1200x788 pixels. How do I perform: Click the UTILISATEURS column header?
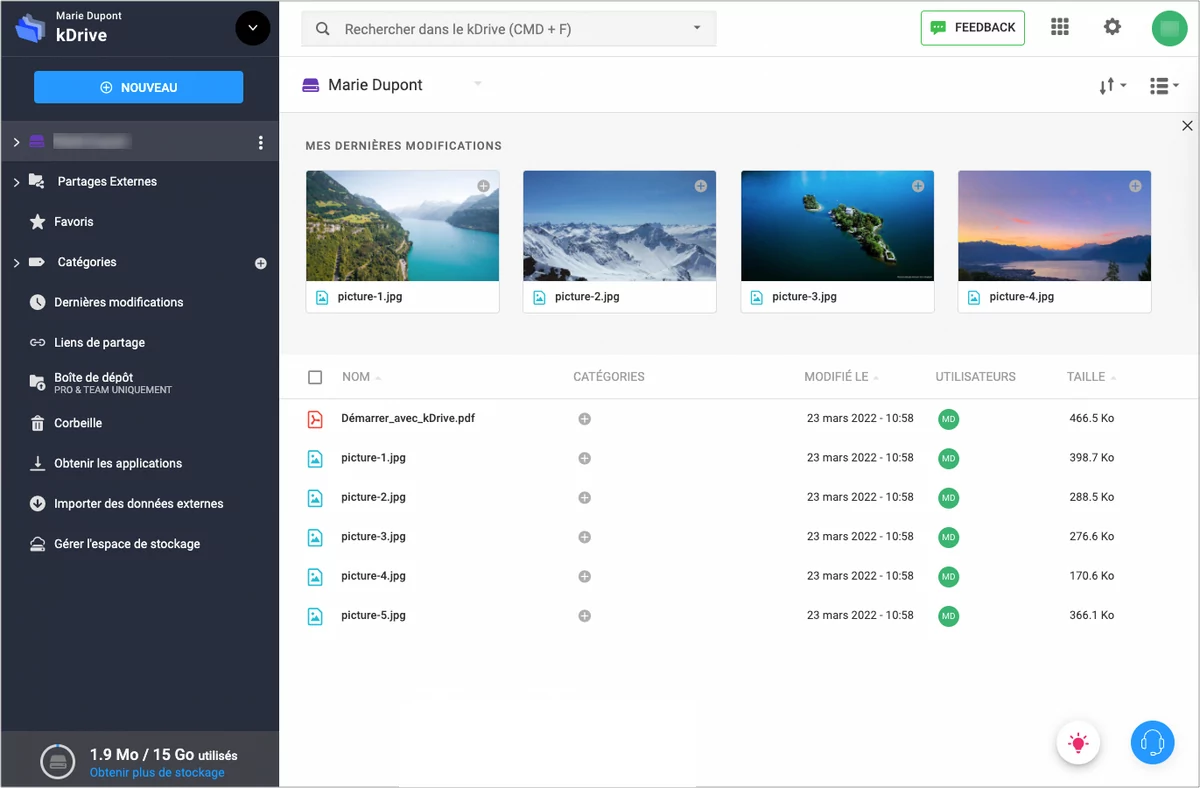coord(975,377)
